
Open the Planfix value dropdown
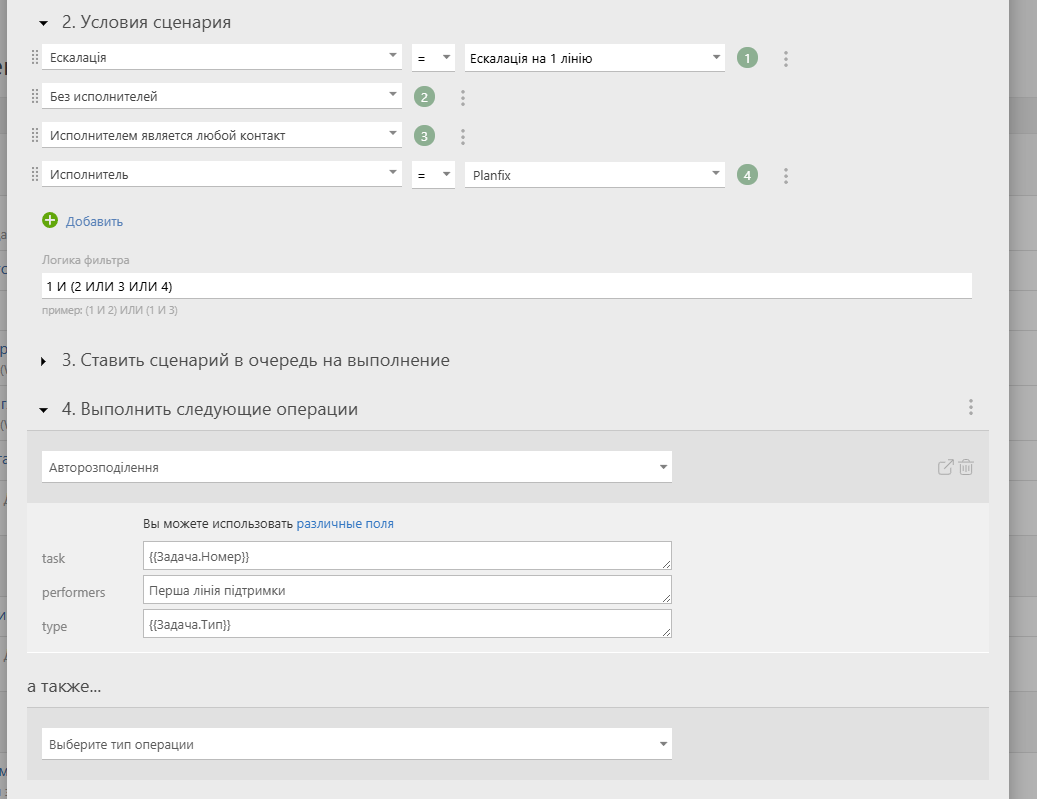point(595,175)
